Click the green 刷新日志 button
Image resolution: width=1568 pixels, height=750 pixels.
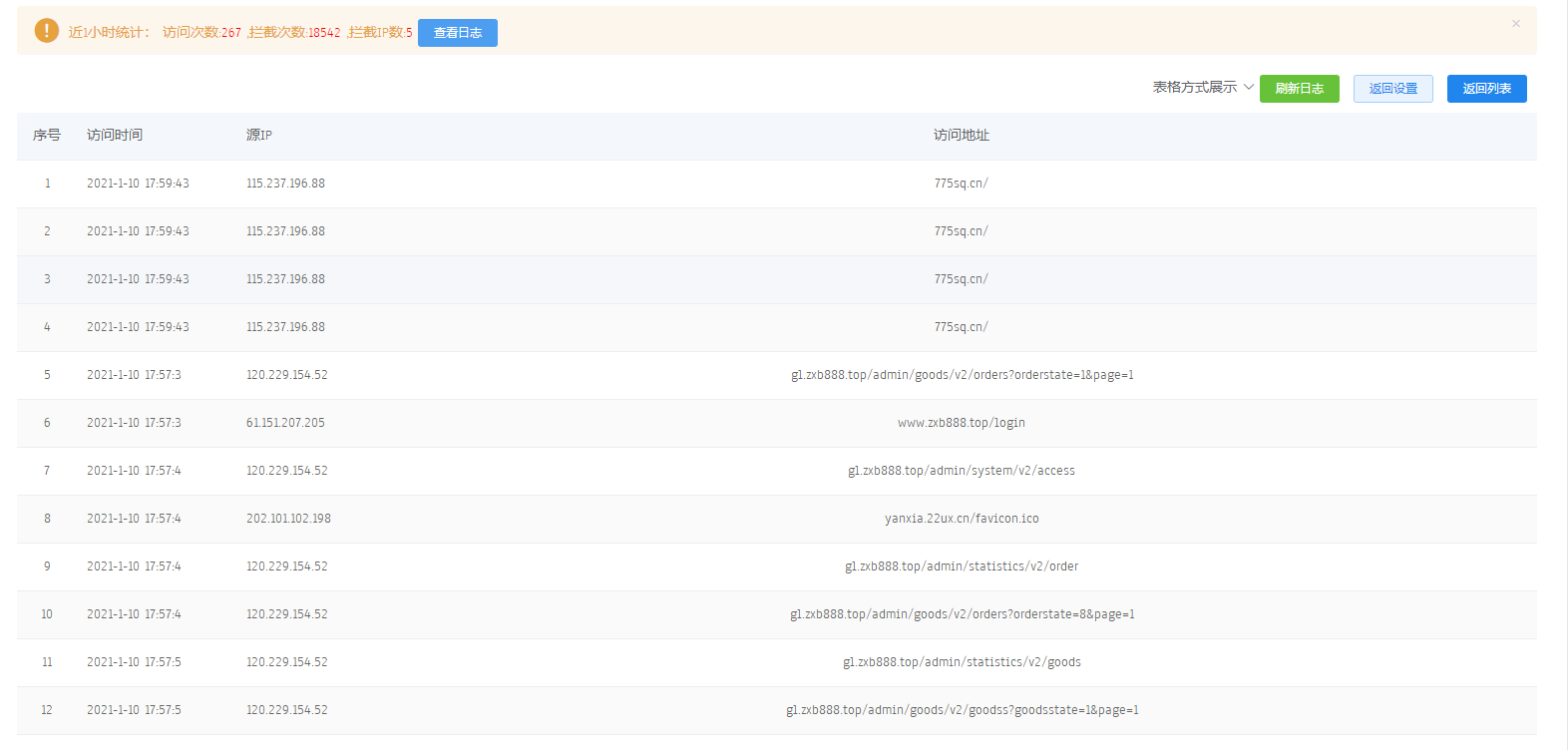tap(1299, 89)
